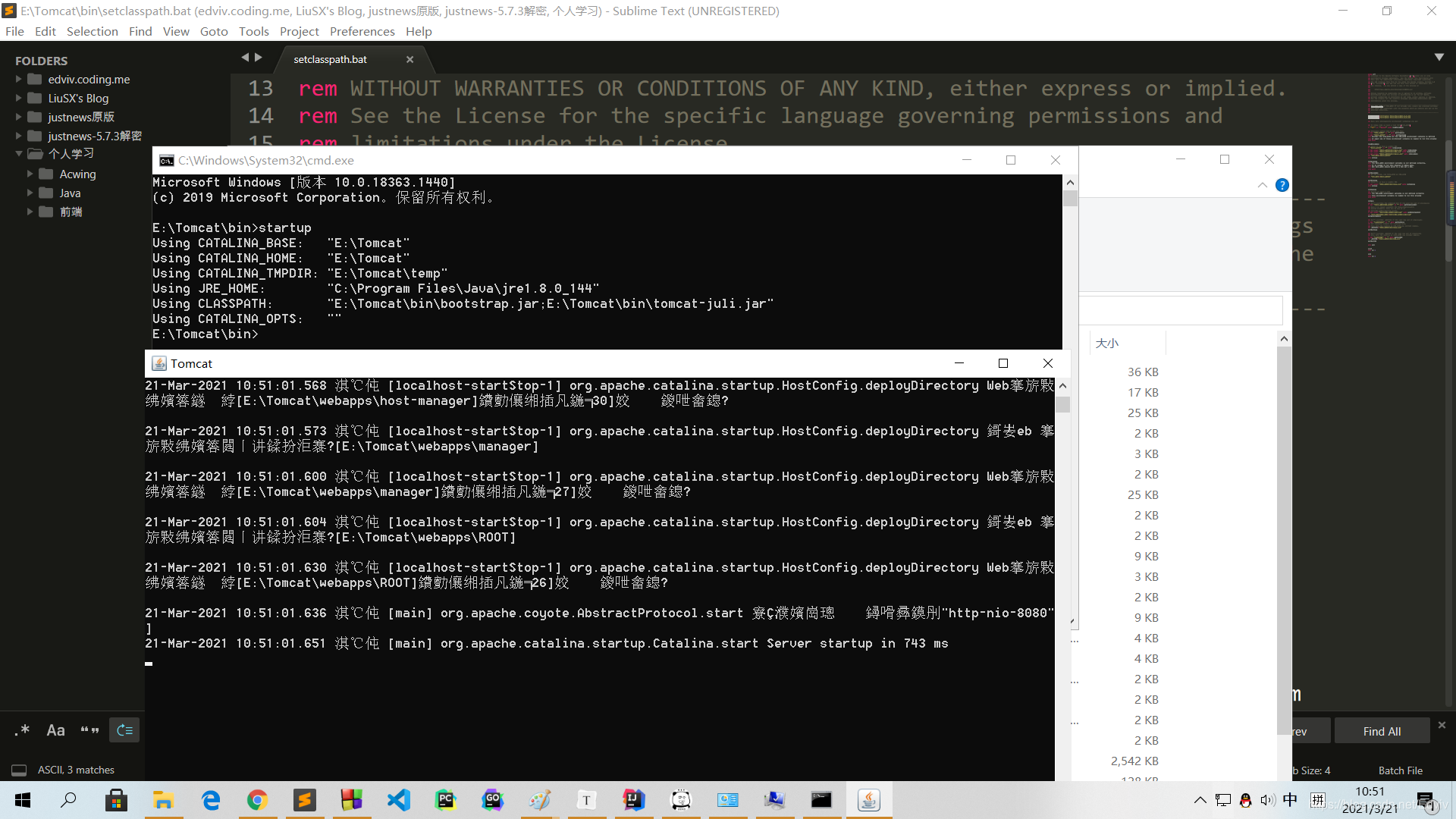Click the cmd.exe title bar icon
The height and width of the screenshot is (819, 1456).
(166, 160)
